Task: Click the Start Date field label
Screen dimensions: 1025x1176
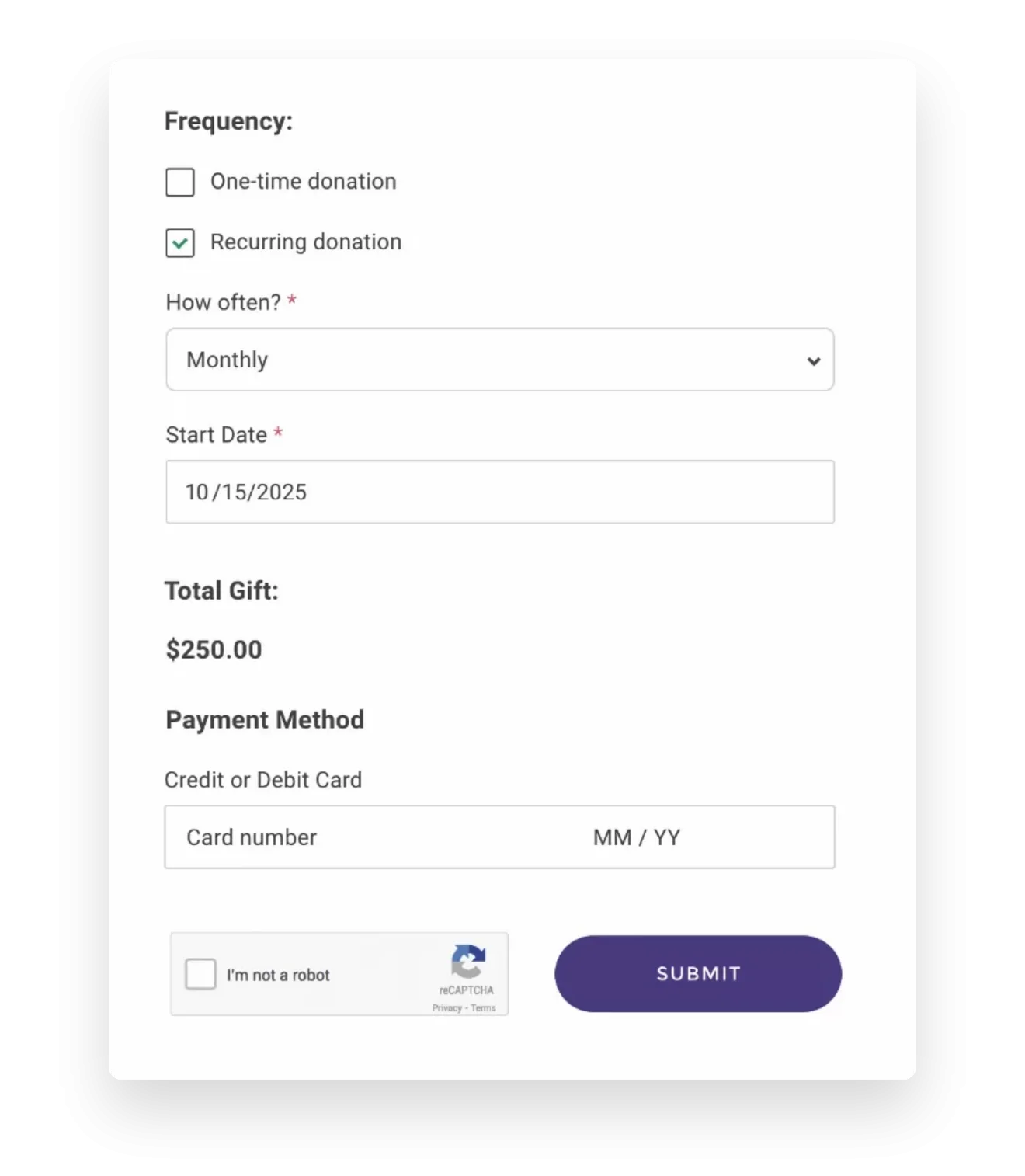Action: 216,435
